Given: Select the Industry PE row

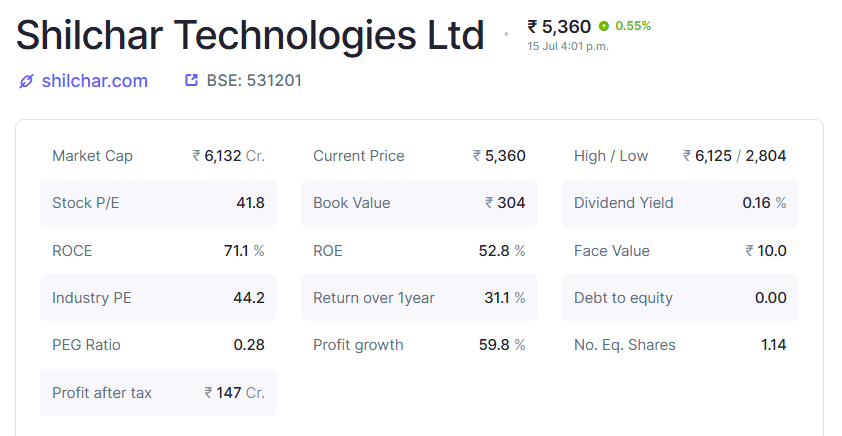Looking at the screenshot, I should 158,297.
